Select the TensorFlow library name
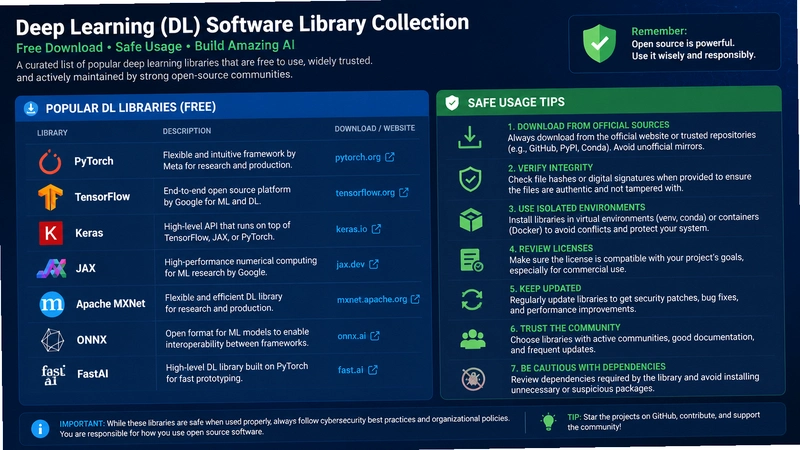 click(x=102, y=197)
